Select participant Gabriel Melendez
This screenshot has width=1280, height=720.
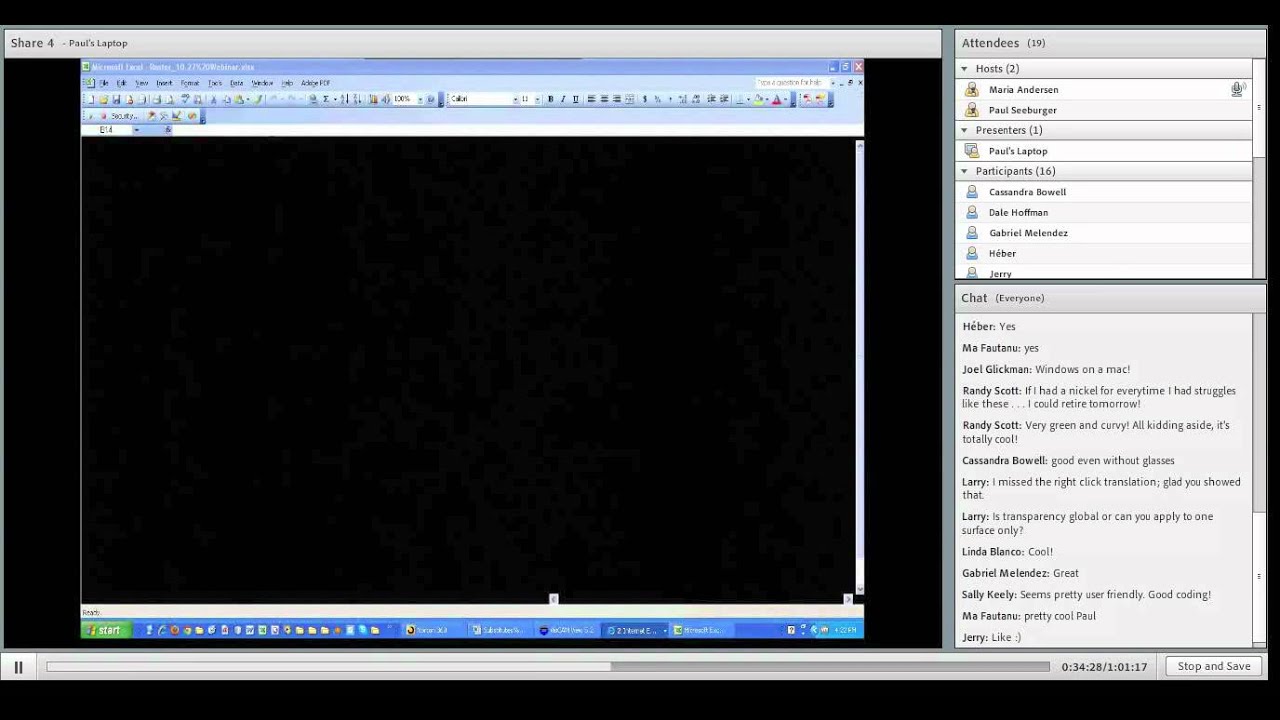1105,233
